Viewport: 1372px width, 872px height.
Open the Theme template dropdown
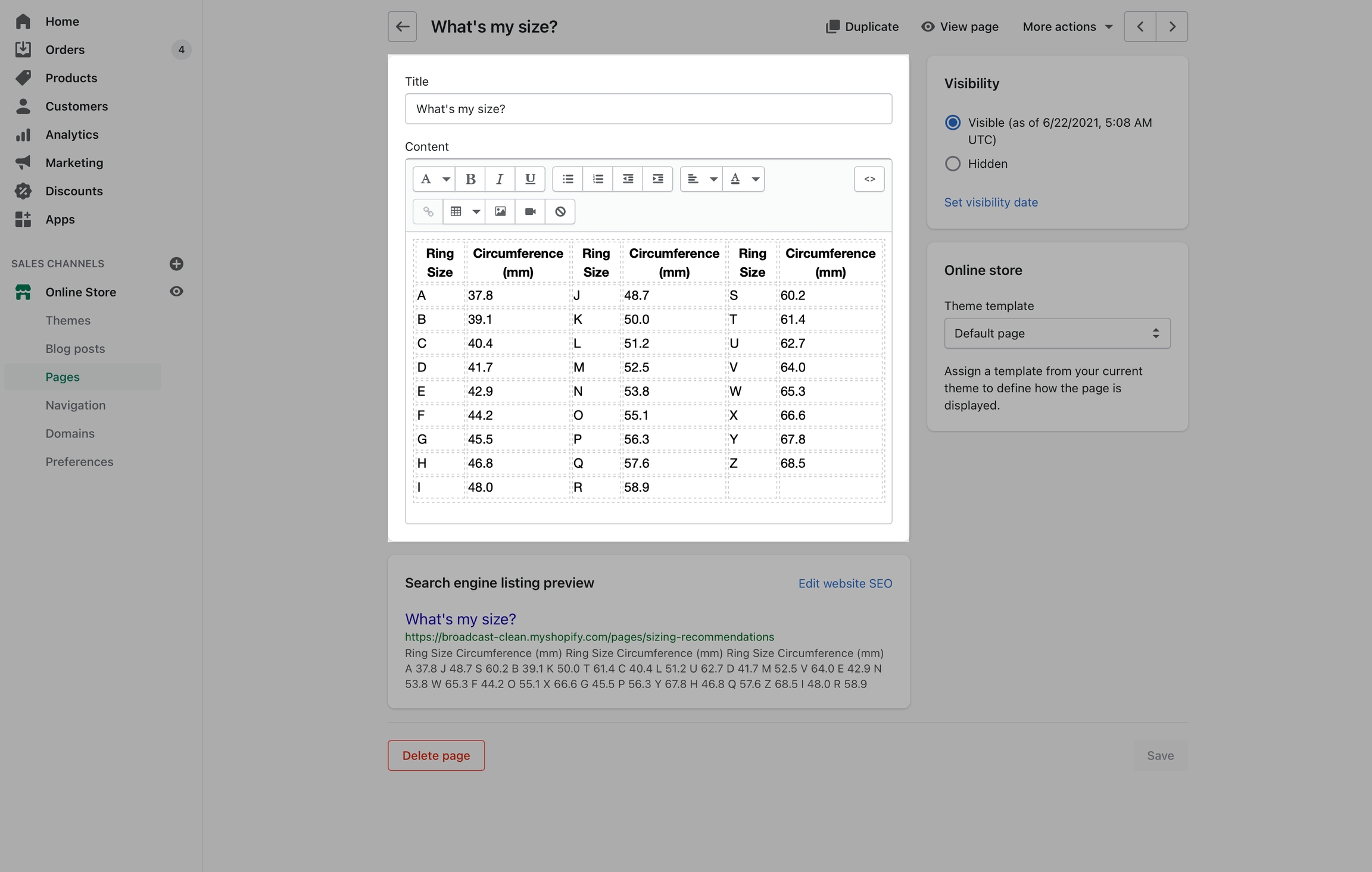[x=1056, y=333]
